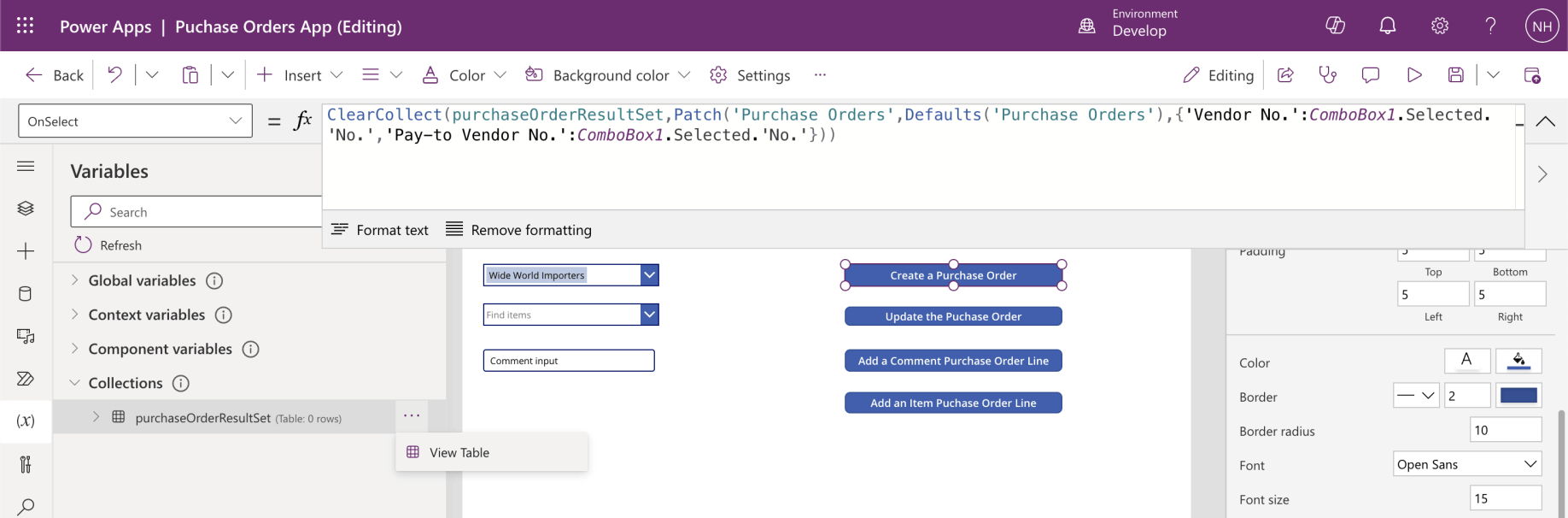Screen dimensions: 1568x518
Task: Open the Font dropdown showing Open Sans
Action: [x=1467, y=464]
